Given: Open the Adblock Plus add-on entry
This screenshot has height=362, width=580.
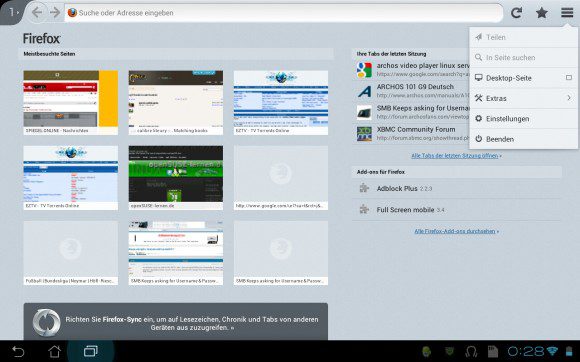Looking at the screenshot, I should pyautogui.click(x=456, y=189).
